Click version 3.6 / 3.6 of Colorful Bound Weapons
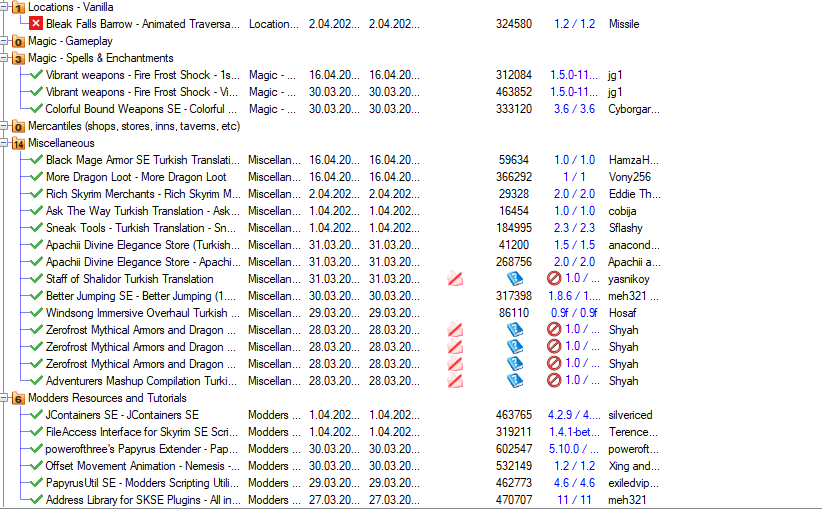Viewport: 822px width, 509px height. (x=575, y=109)
